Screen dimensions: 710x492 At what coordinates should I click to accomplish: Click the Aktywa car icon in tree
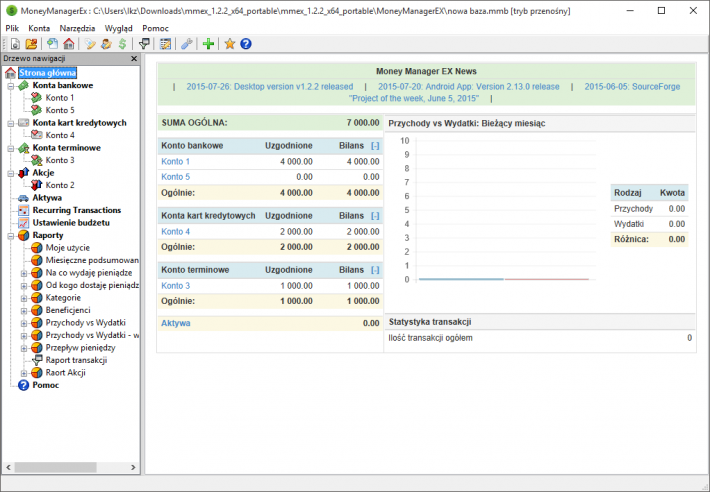[23, 198]
